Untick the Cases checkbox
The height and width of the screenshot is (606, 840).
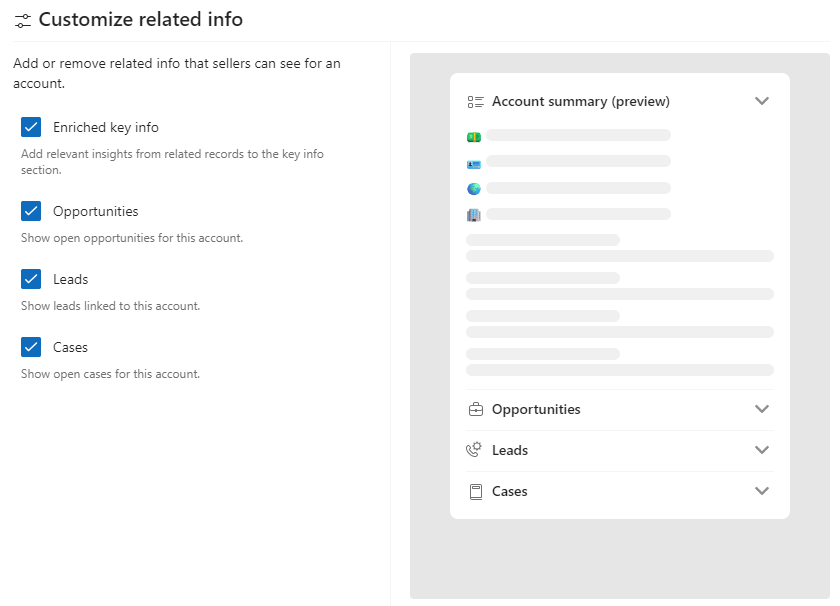[31, 347]
